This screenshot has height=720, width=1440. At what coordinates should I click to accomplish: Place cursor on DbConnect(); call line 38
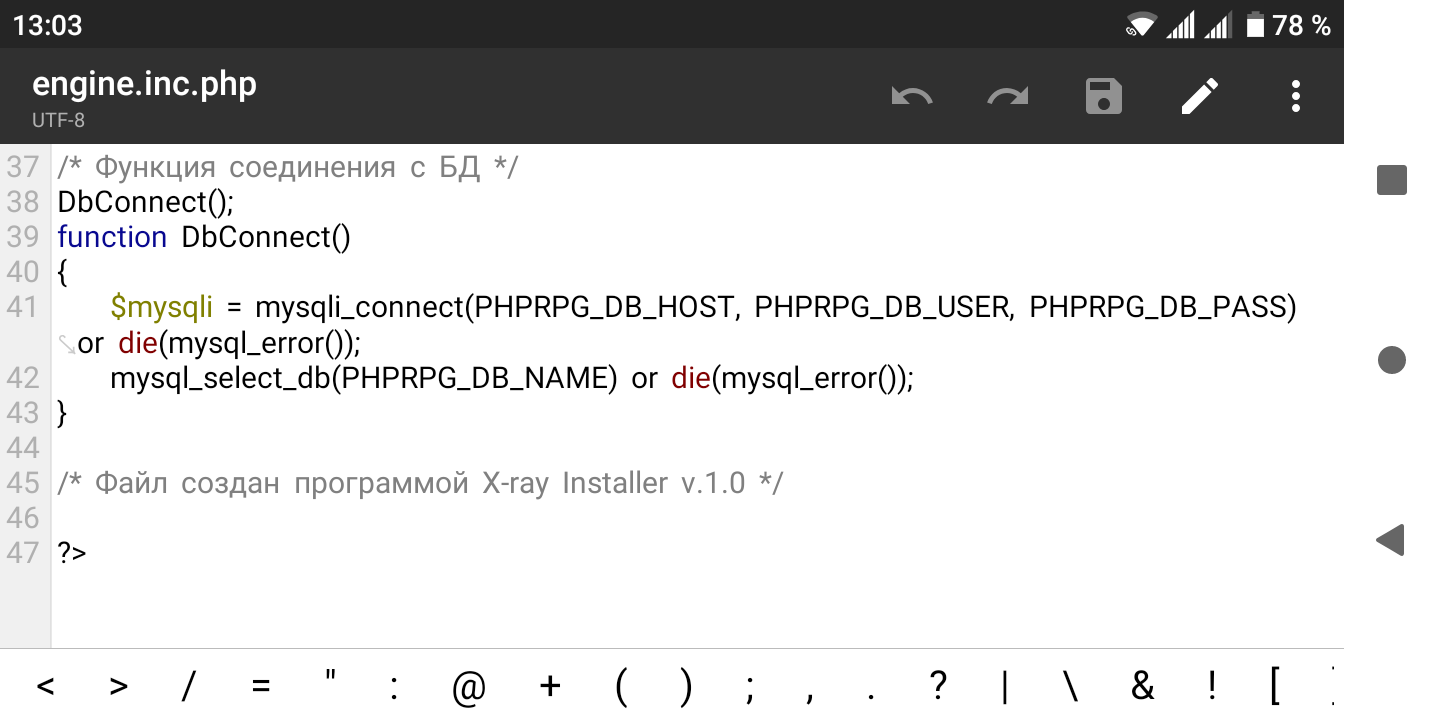(x=146, y=202)
